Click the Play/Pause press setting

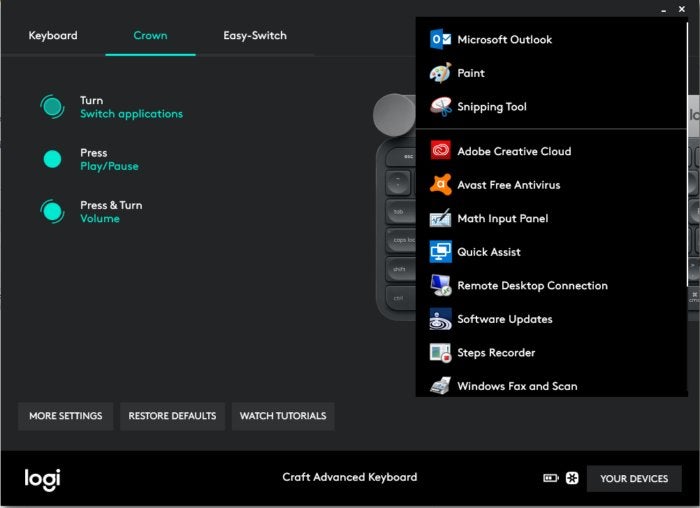(109, 166)
